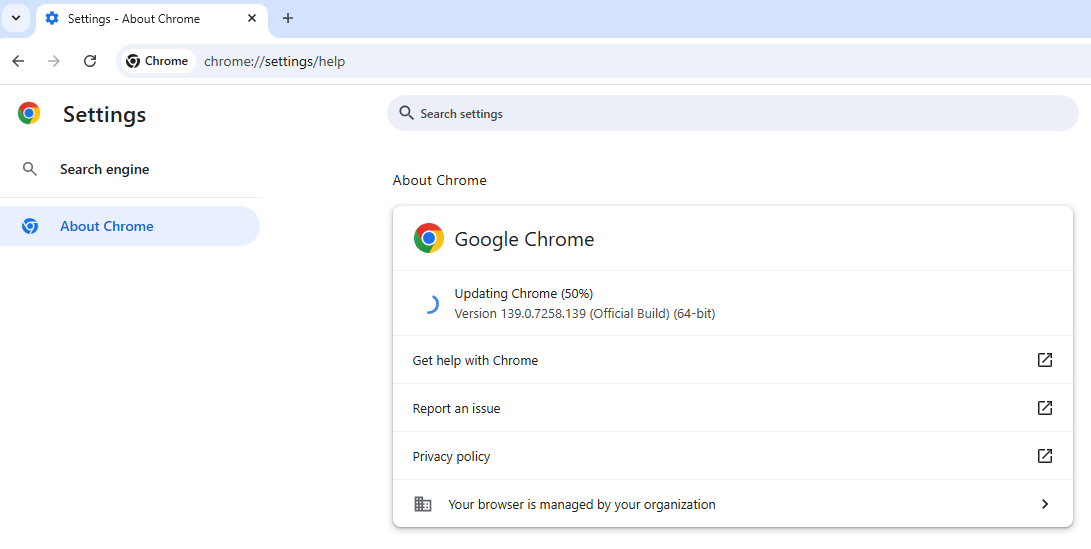Viewport: 1091px width, 549px height.
Task: Click the magnifier icon in Search settings
Action: (x=406, y=113)
